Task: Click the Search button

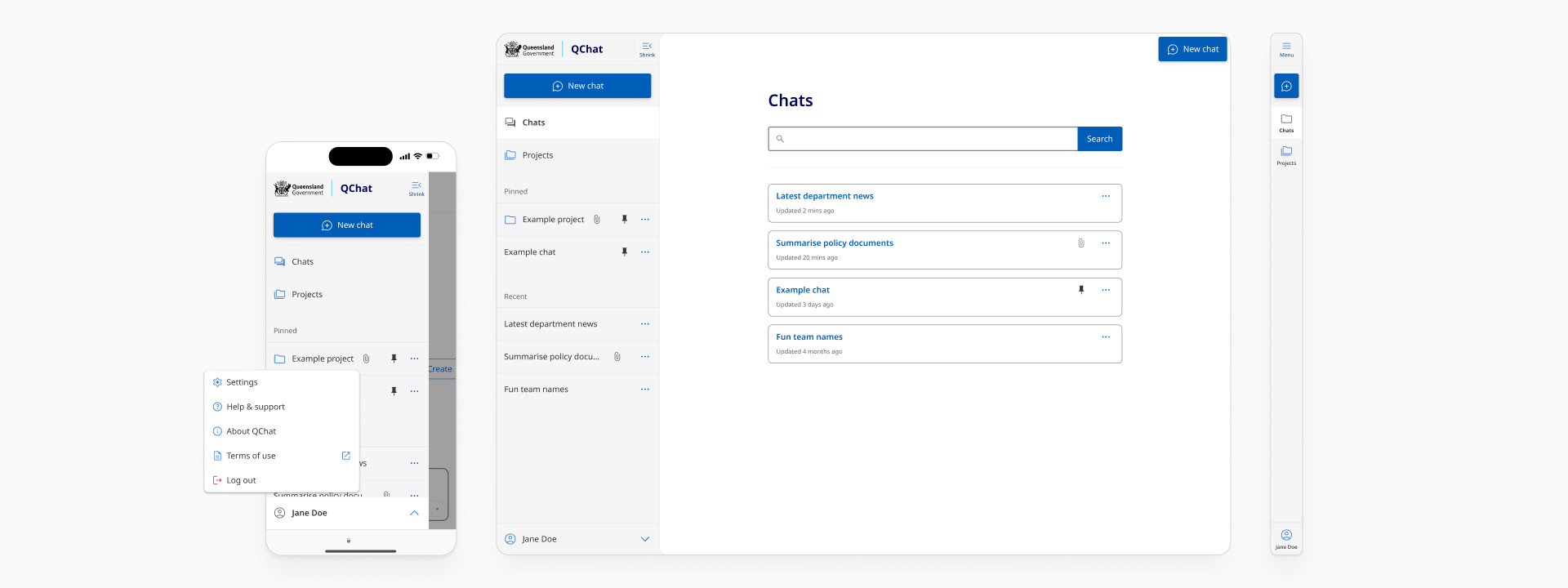Action: click(1099, 139)
